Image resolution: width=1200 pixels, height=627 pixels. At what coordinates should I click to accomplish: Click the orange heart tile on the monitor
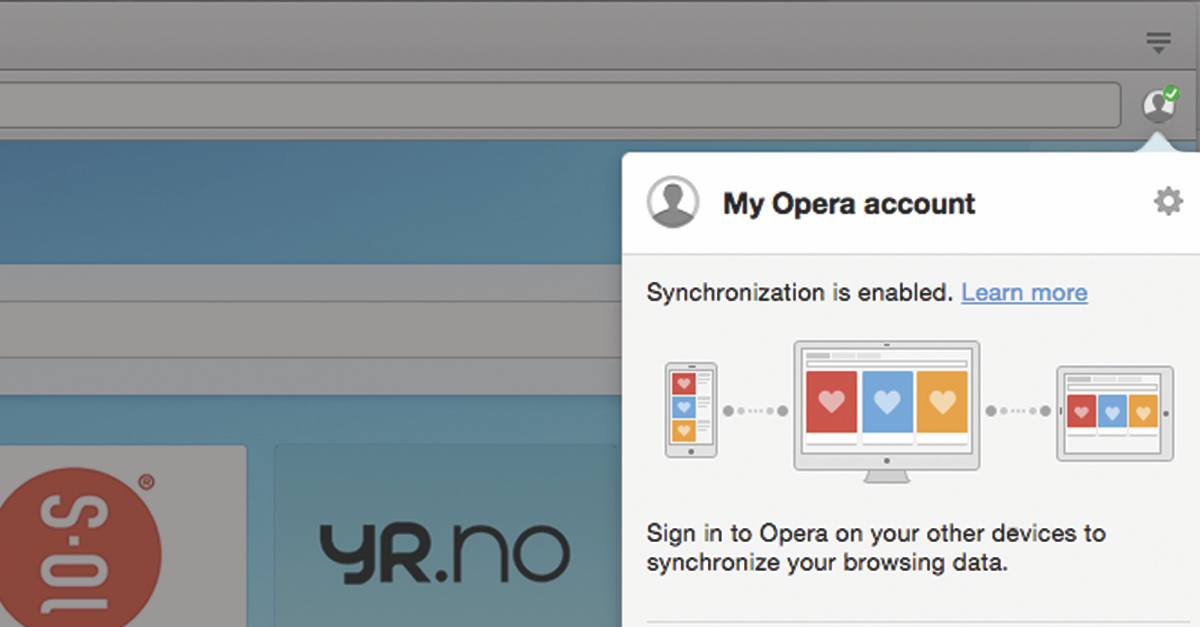[942, 402]
